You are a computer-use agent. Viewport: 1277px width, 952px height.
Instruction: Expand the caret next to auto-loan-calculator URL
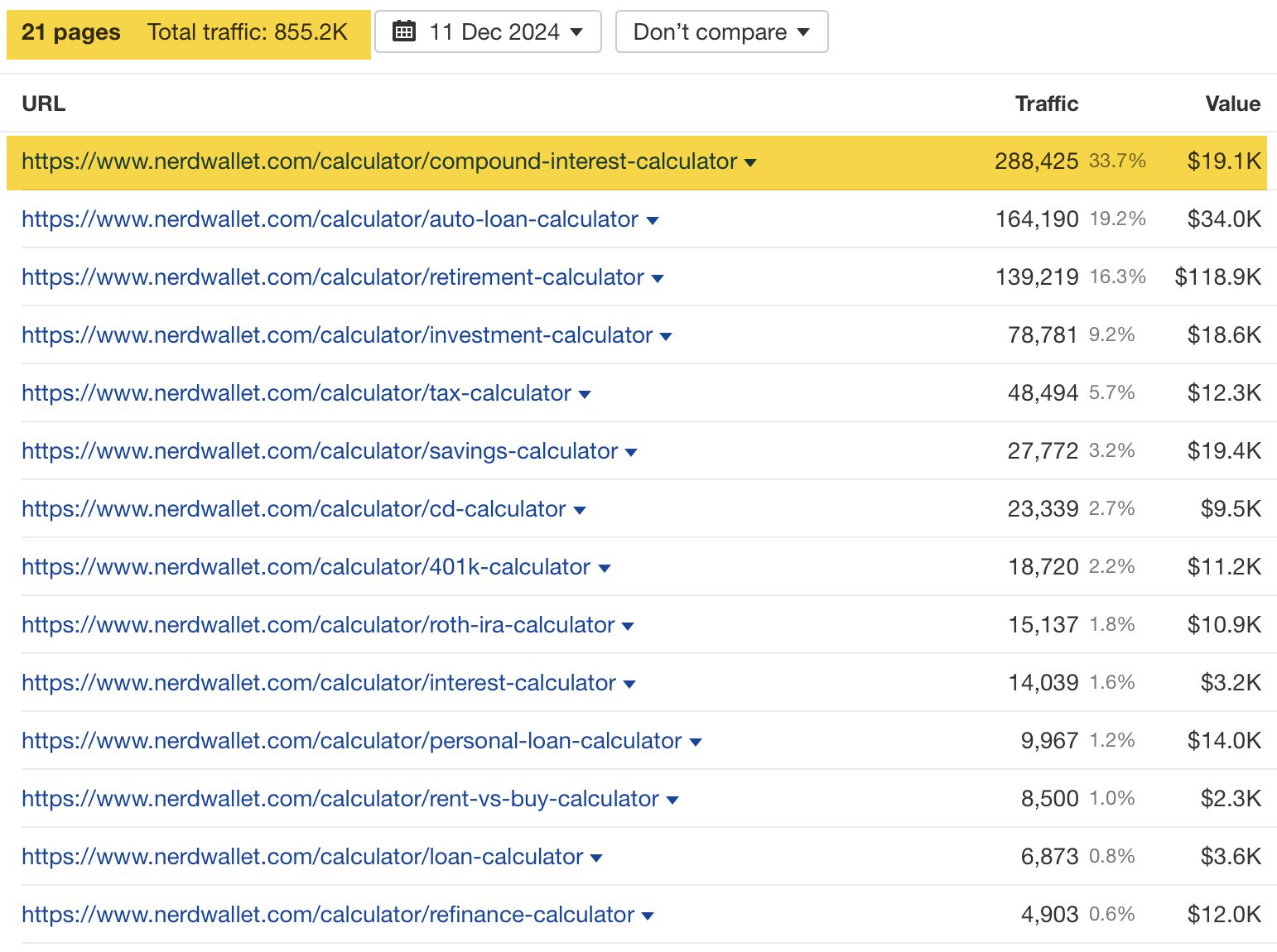[652, 220]
